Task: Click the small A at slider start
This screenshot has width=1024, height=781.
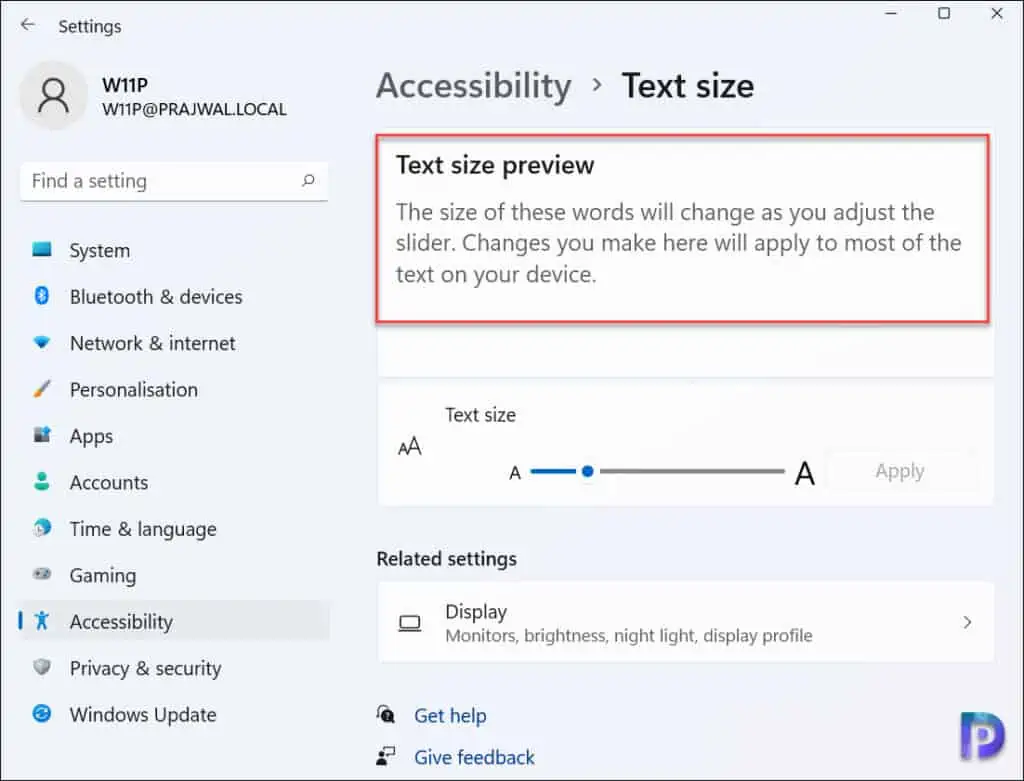Action: (515, 473)
